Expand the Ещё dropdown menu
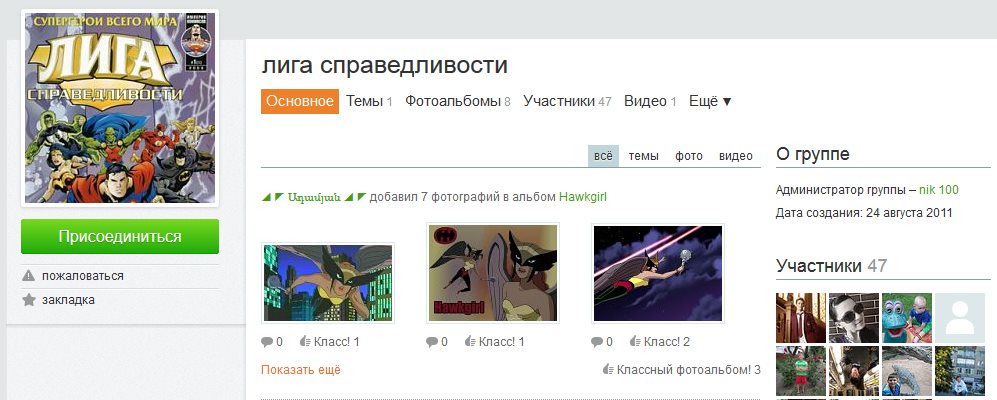The height and width of the screenshot is (400, 997). (x=710, y=101)
